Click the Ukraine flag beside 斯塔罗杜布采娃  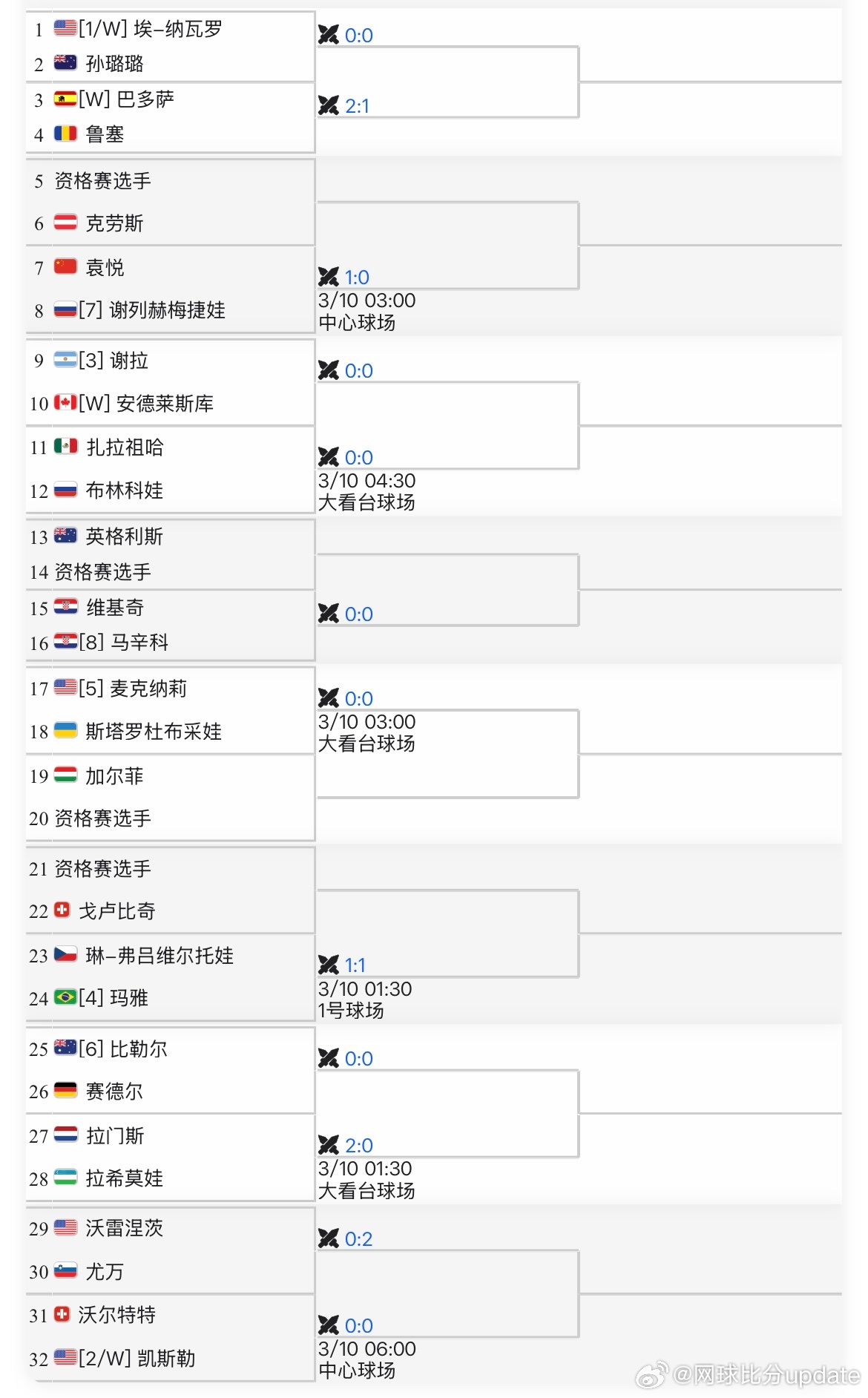click(x=68, y=731)
